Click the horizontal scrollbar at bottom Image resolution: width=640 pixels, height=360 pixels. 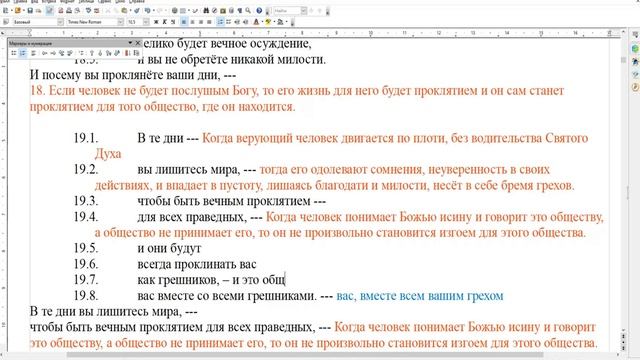(305, 354)
